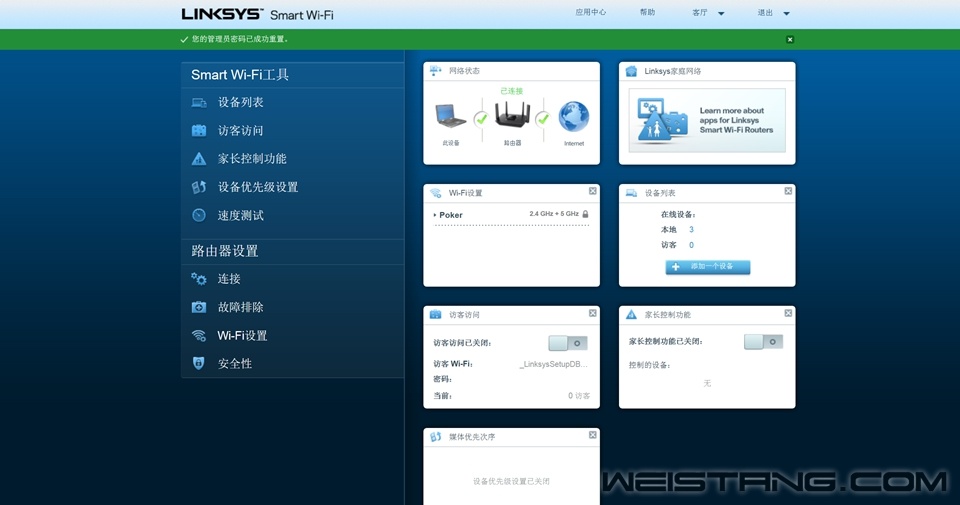The width and height of the screenshot is (960, 505).
Task: Open the 退出 sign-out dropdown arrow
Action: [x=786, y=14]
